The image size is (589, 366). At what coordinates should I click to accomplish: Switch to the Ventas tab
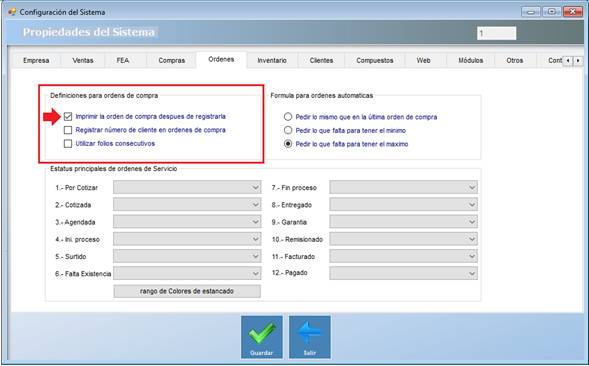click(x=83, y=60)
